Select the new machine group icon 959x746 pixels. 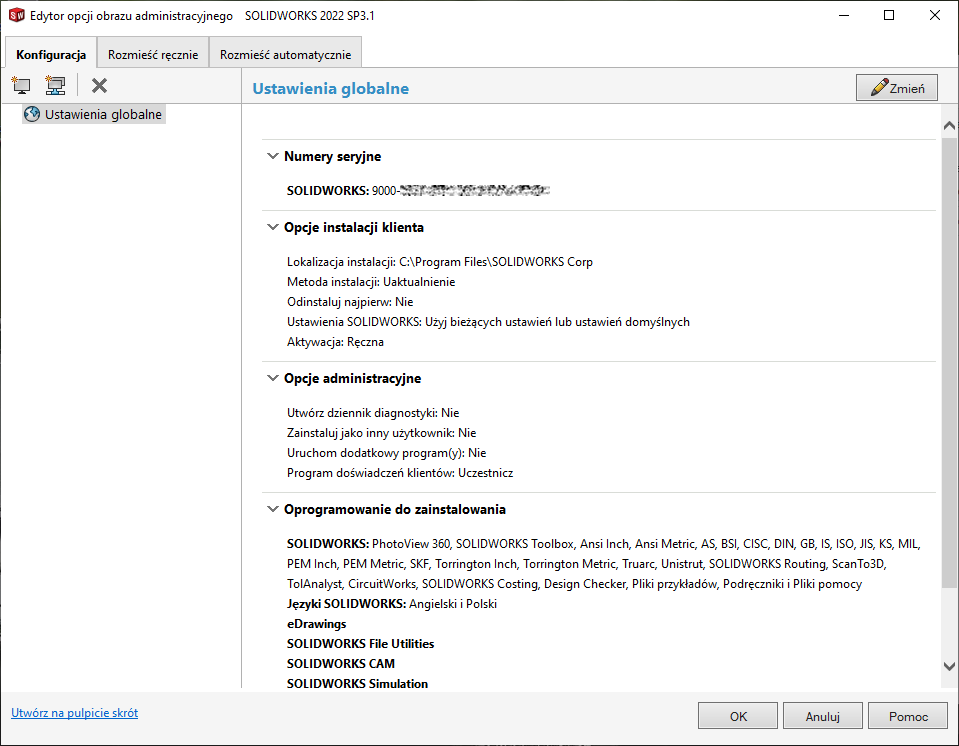55,85
